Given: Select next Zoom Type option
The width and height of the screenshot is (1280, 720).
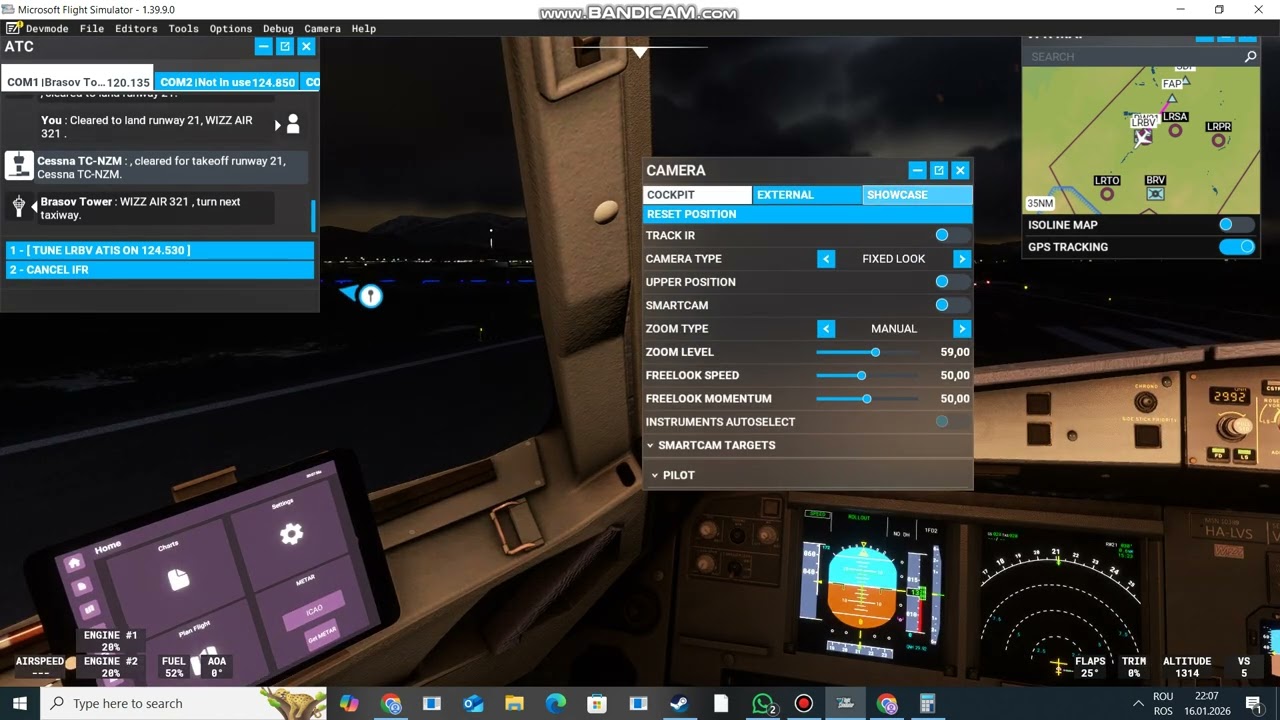Looking at the screenshot, I should coord(962,329).
